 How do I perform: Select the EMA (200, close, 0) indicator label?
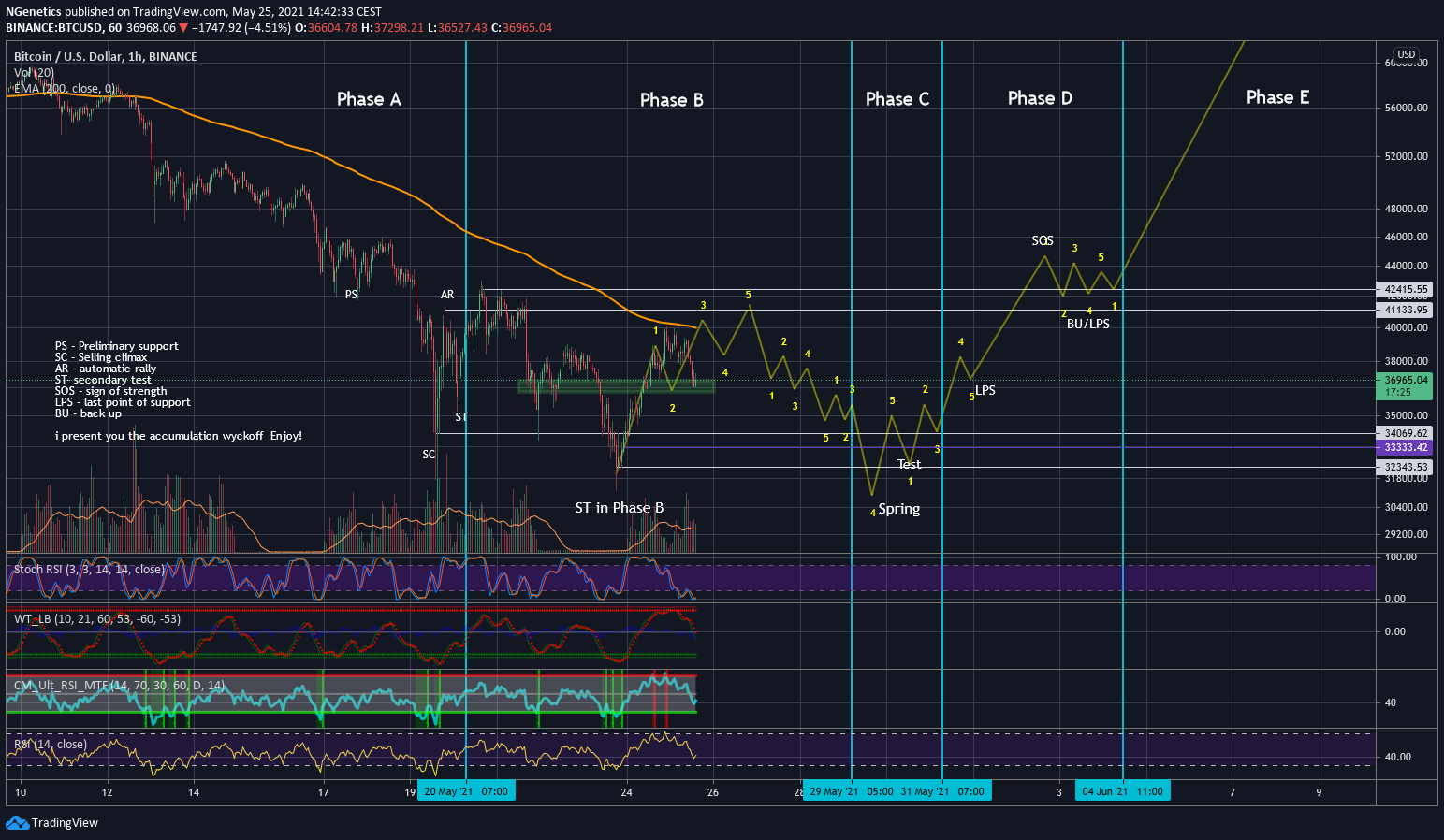64,88
